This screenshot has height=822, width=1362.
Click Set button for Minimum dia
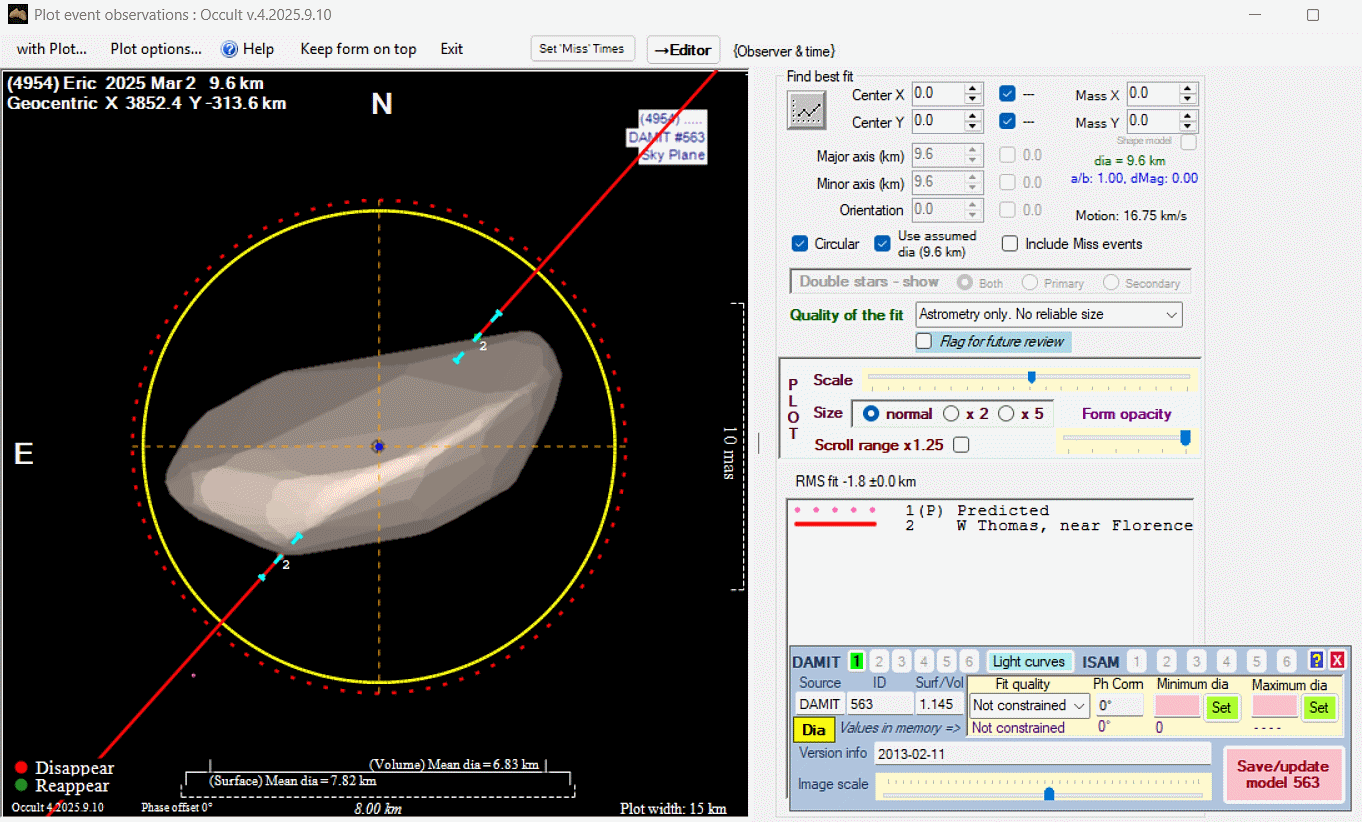(1221, 707)
